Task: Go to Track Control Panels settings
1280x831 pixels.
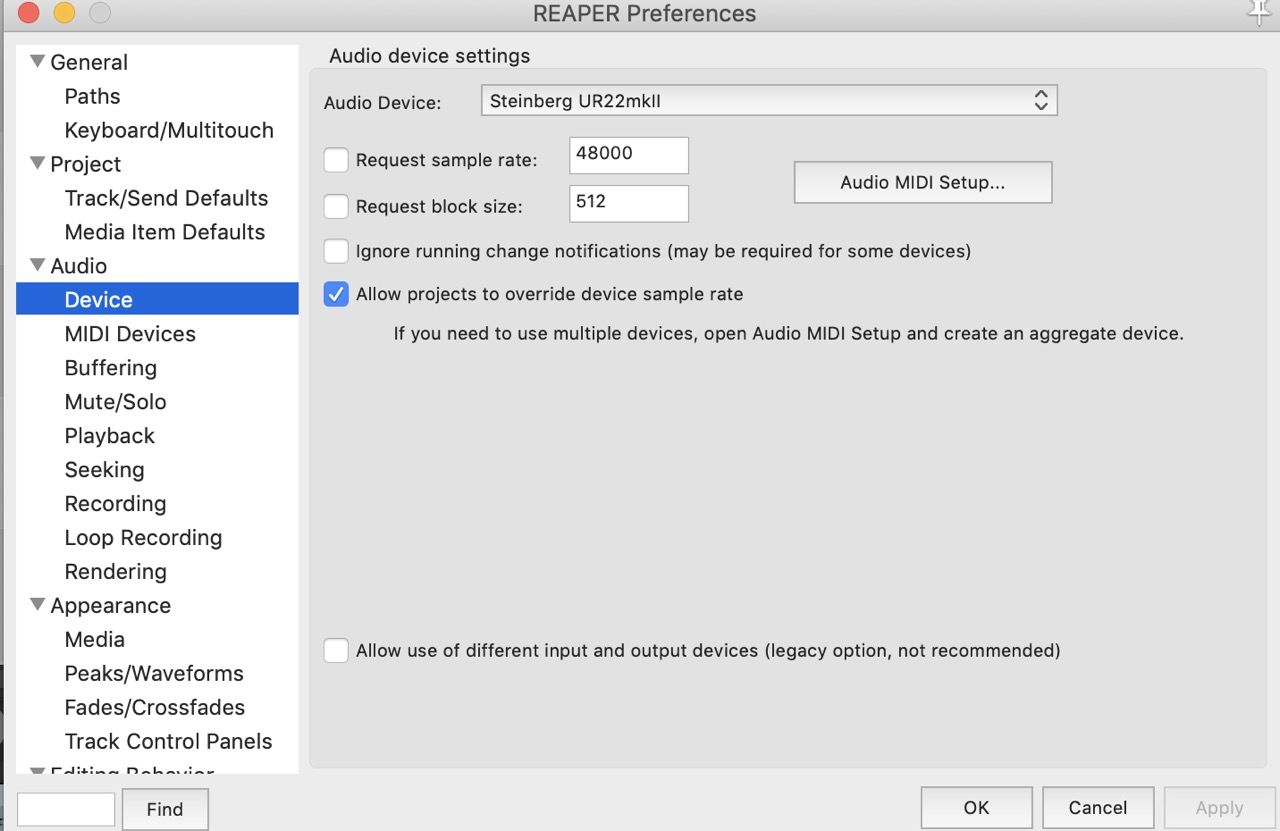Action: pos(168,742)
